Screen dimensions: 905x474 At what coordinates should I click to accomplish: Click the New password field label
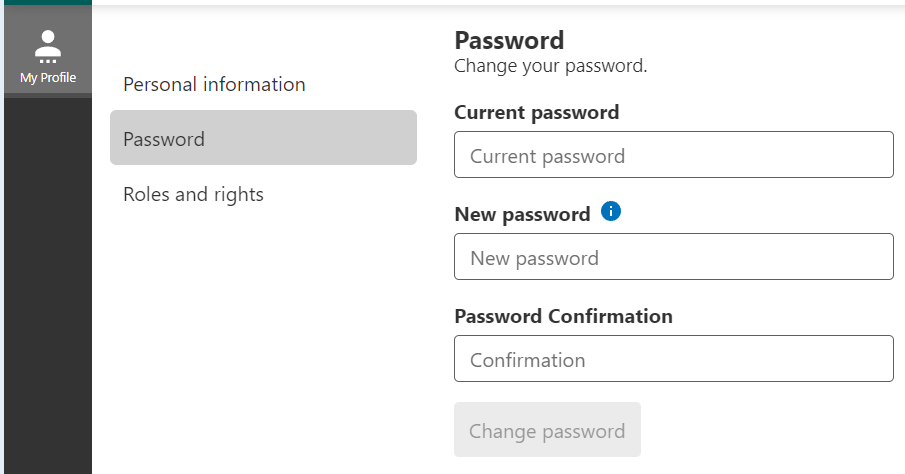(x=522, y=214)
